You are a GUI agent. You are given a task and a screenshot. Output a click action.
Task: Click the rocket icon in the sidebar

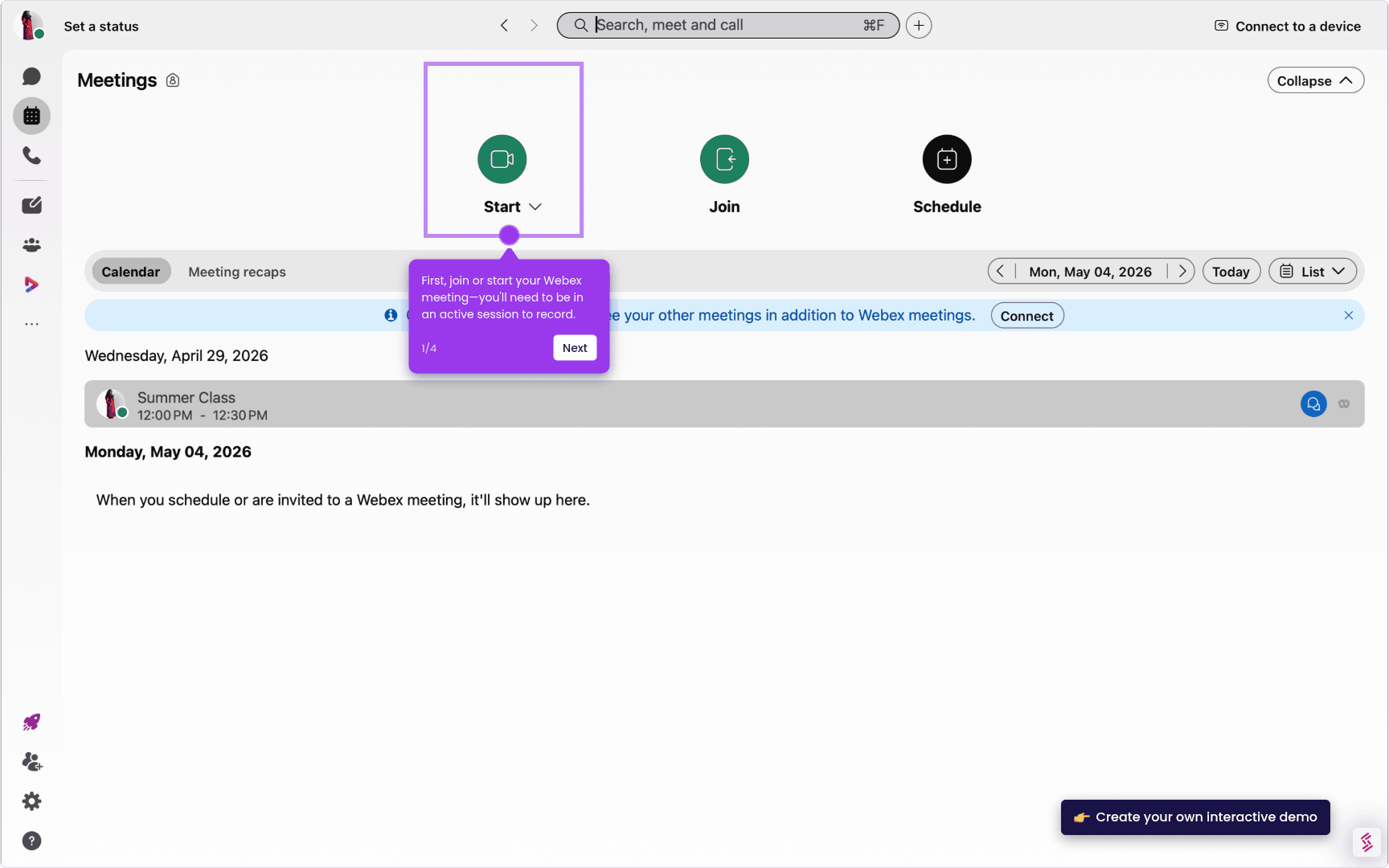tap(31, 722)
